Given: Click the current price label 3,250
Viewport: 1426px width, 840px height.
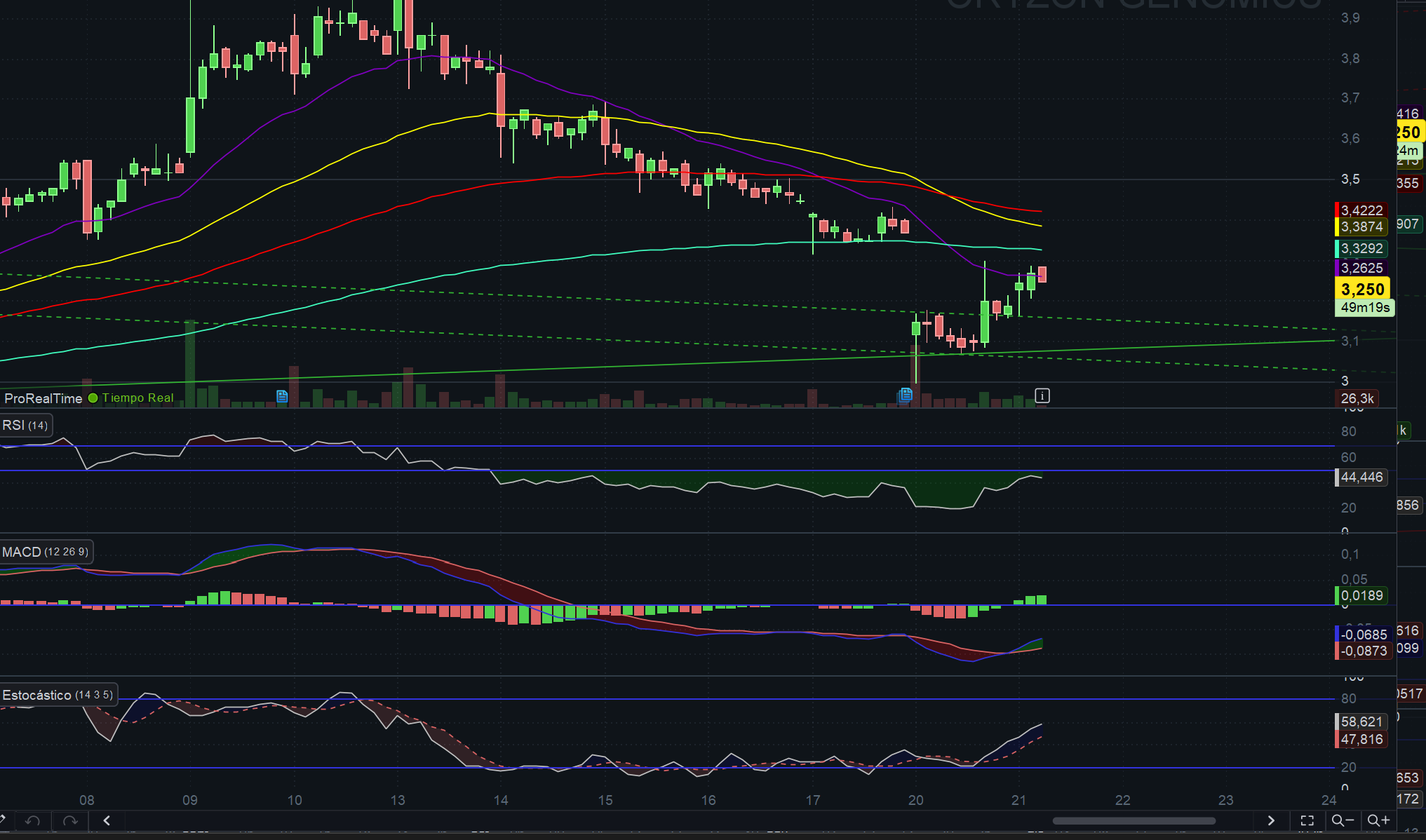Looking at the screenshot, I should (x=1362, y=289).
